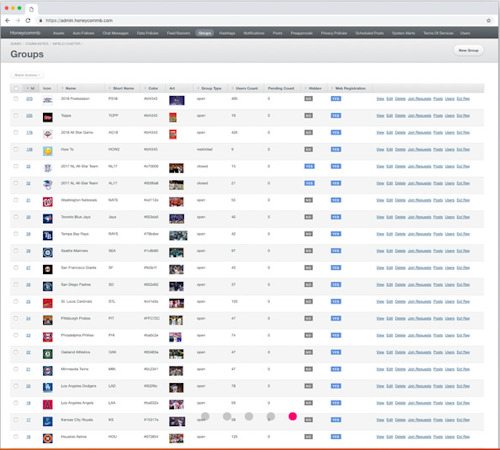500x450 pixels.
Task: Go to the Notifications menu item
Action: point(254,33)
